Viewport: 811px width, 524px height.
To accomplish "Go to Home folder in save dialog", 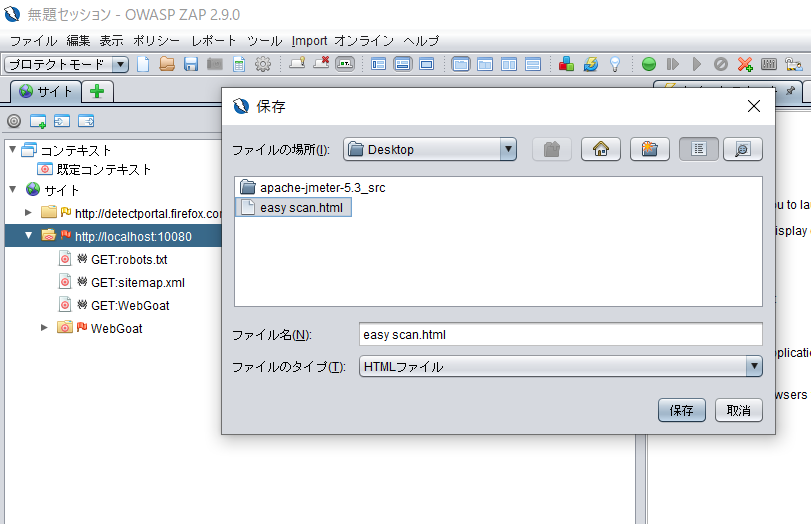I will point(600,149).
